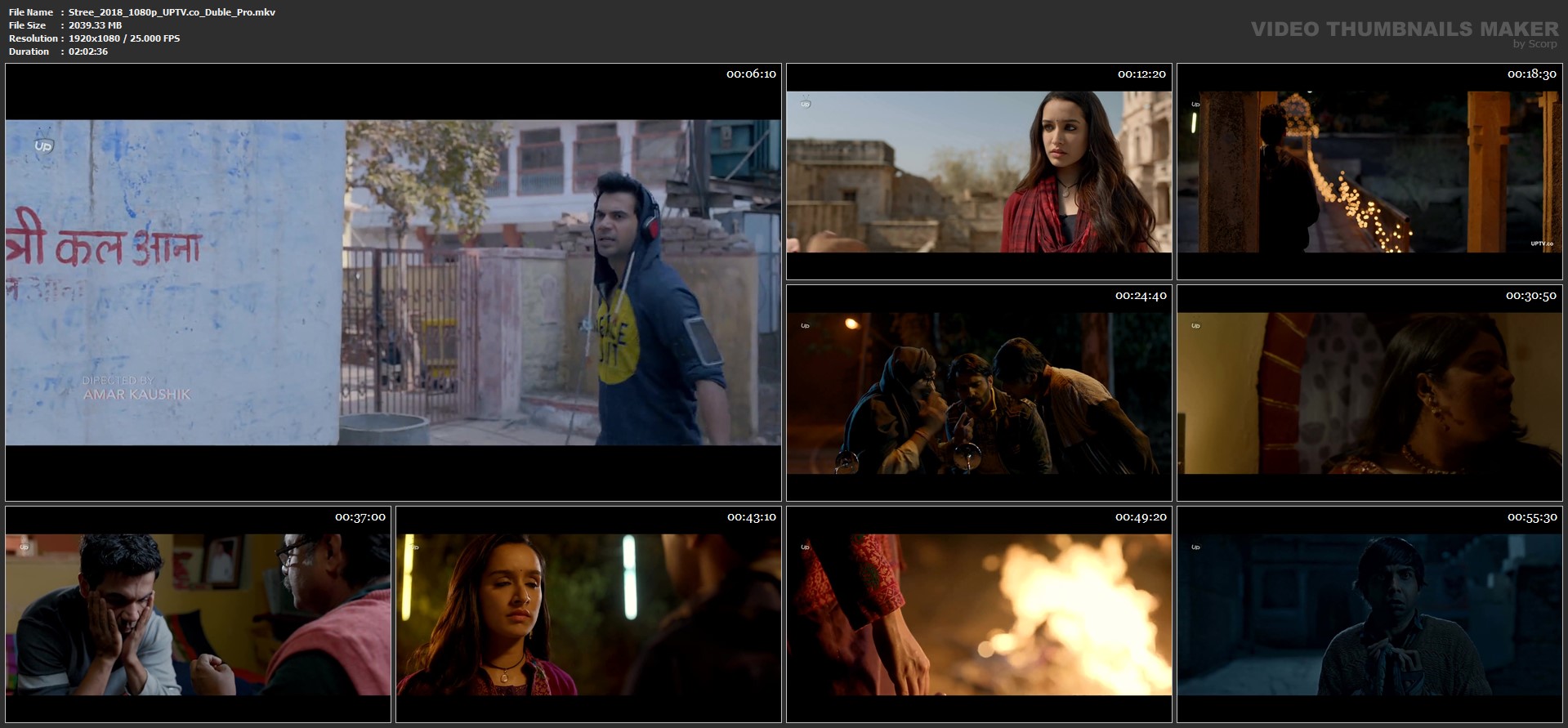The image size is (1568, 728).
Task: Select the resolution value 1920x1080 / 25.000 FPS
Action: [124, 38]
